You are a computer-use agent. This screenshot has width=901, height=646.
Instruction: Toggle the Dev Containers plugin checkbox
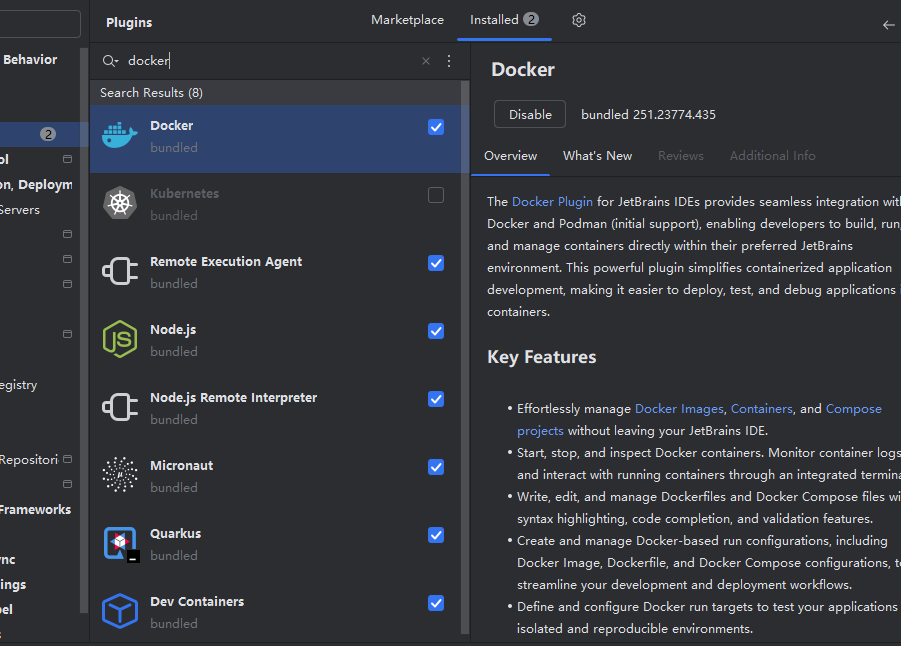point(436,603)
